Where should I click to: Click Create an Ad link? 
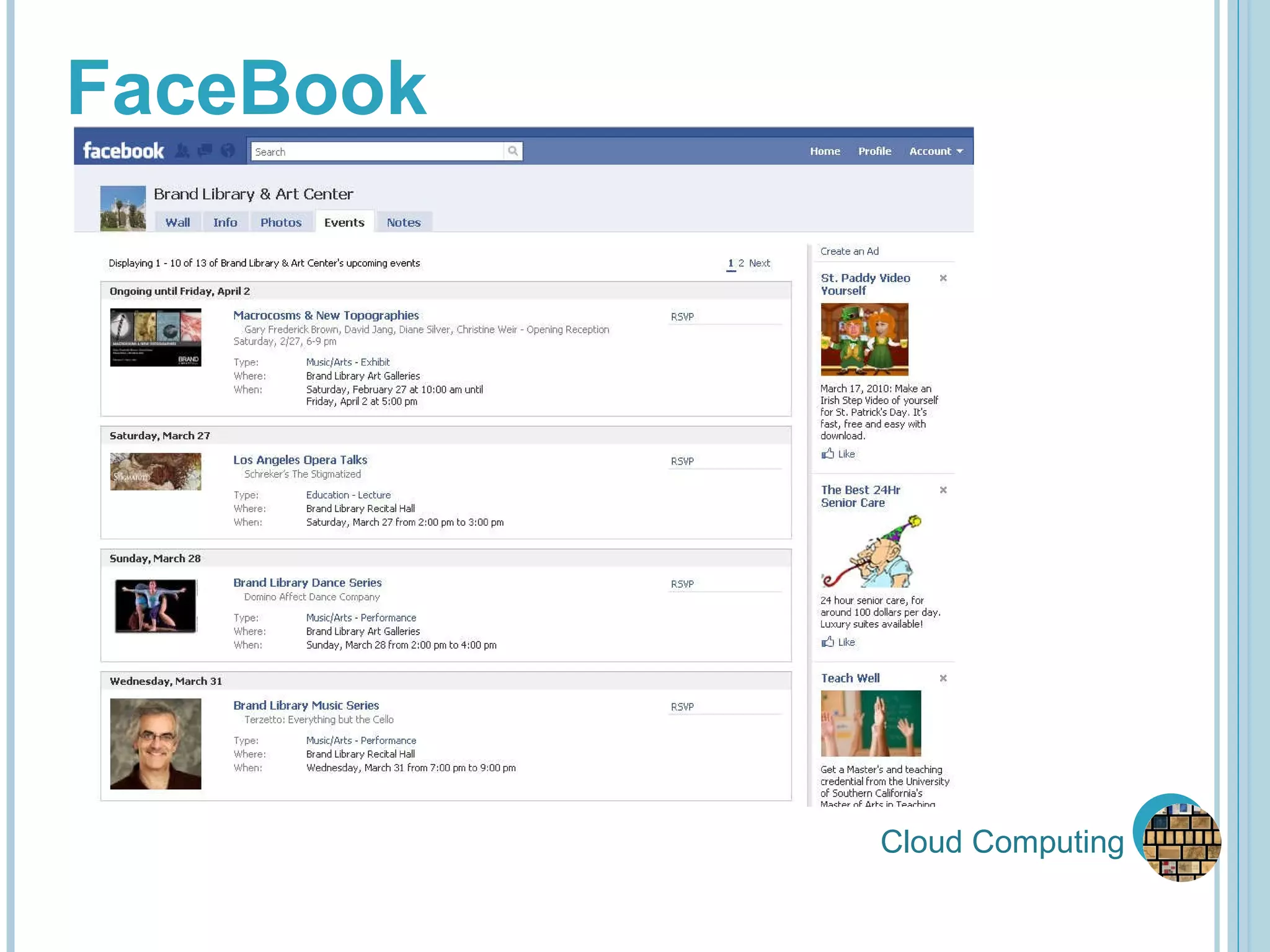tap(850, 251)
